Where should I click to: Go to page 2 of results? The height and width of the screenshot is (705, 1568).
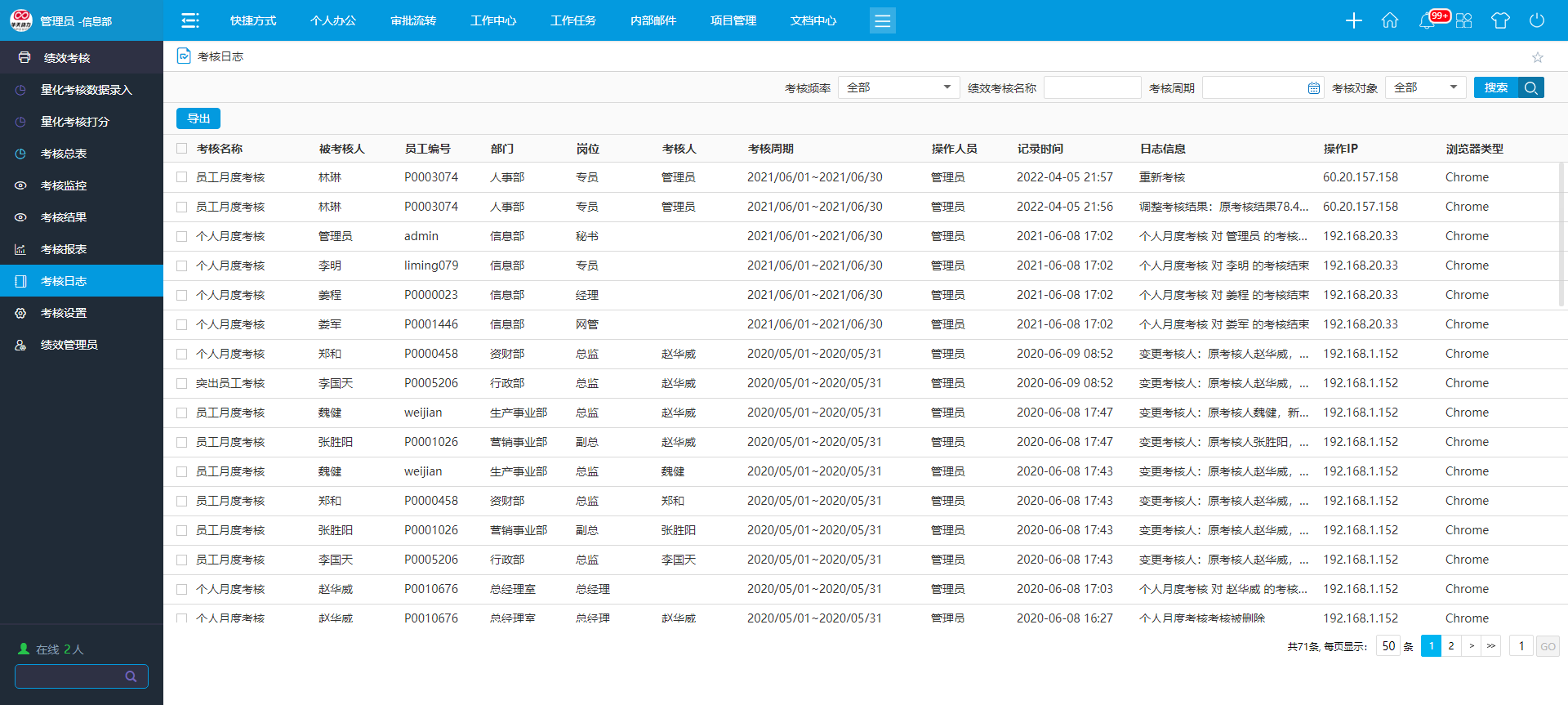(x=1451, y=646)
